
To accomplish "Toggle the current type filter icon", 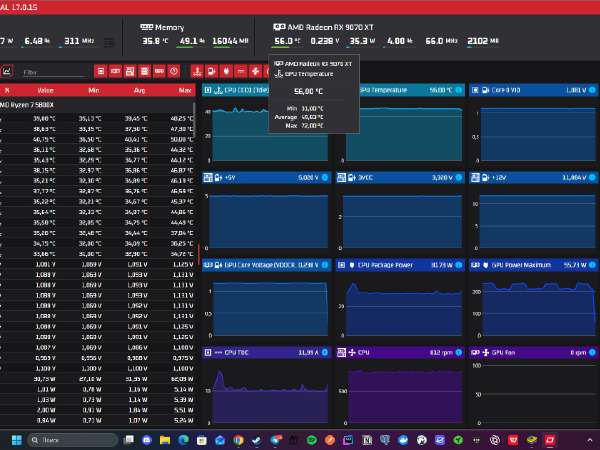I will (241, 71).
